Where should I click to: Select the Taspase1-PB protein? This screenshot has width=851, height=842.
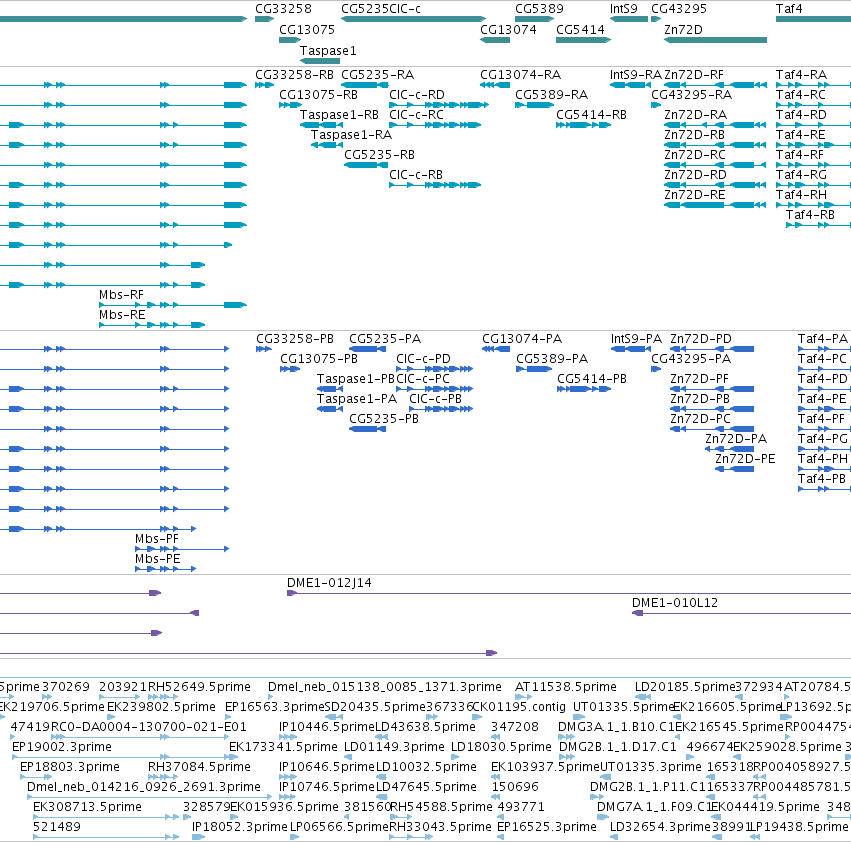pos(330,389)
